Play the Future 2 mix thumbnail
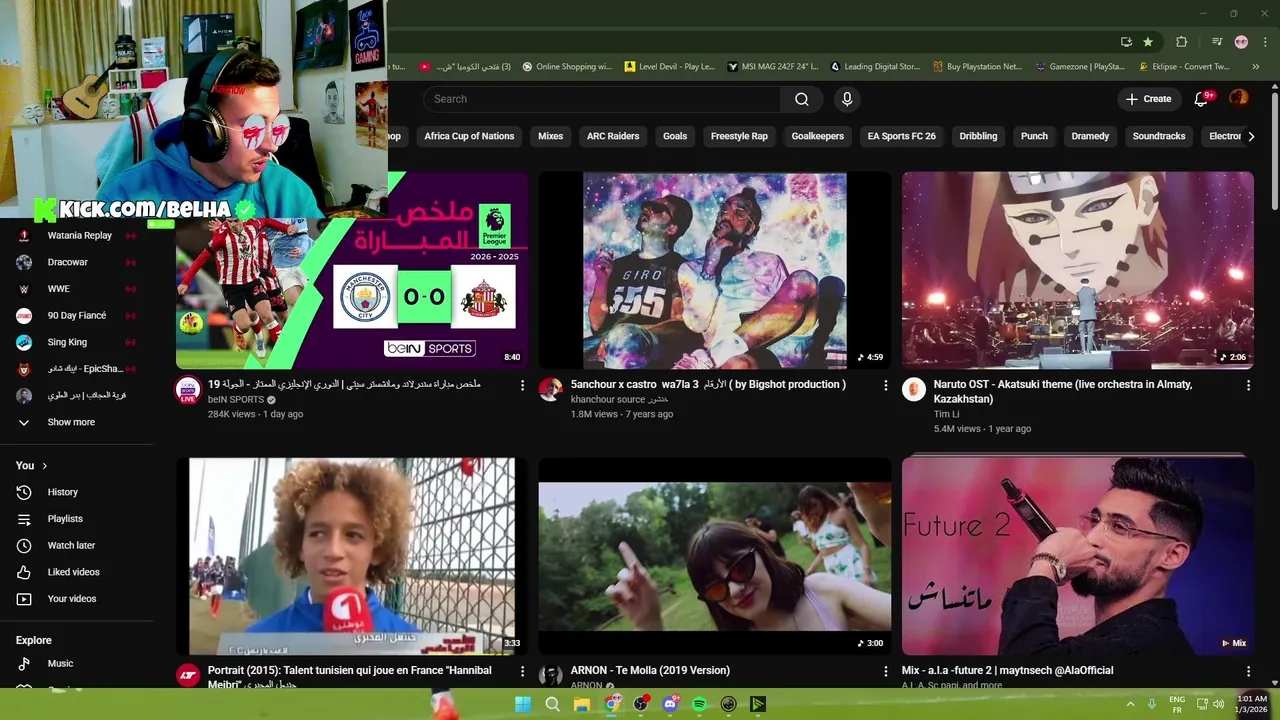This screenshot has width=1280, height=720. click(1078, 556)
